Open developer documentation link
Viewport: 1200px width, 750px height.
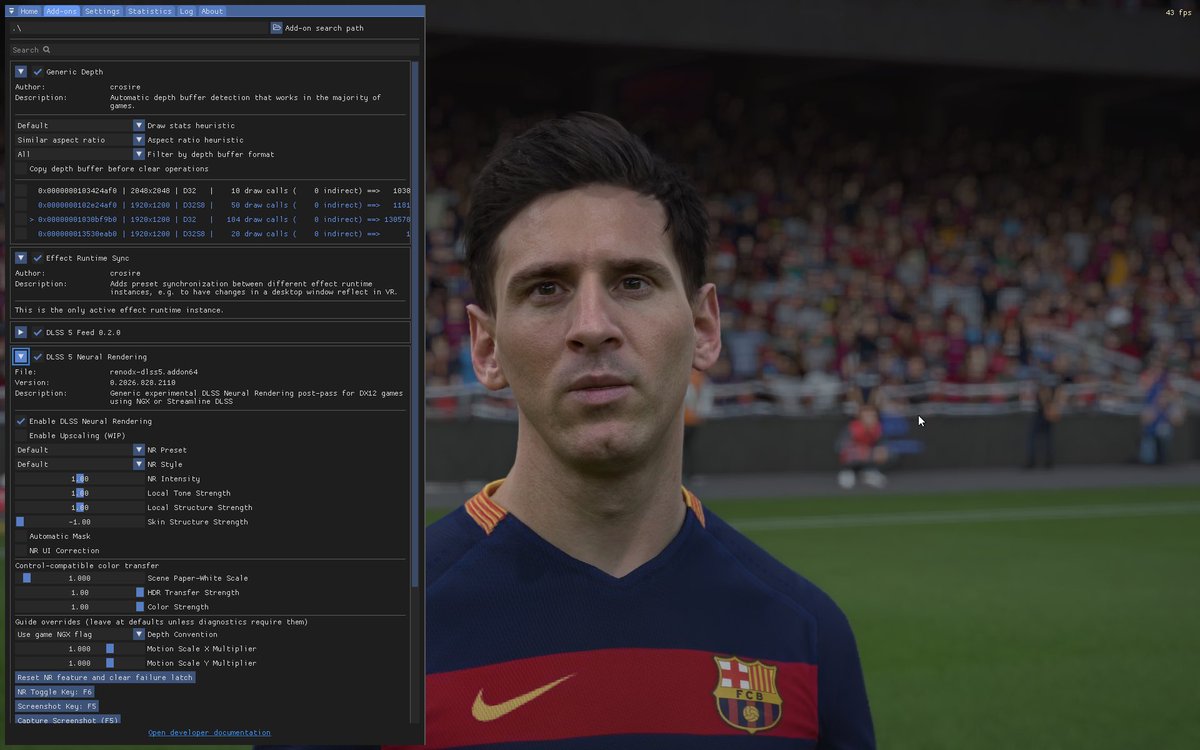pos(209,733)
